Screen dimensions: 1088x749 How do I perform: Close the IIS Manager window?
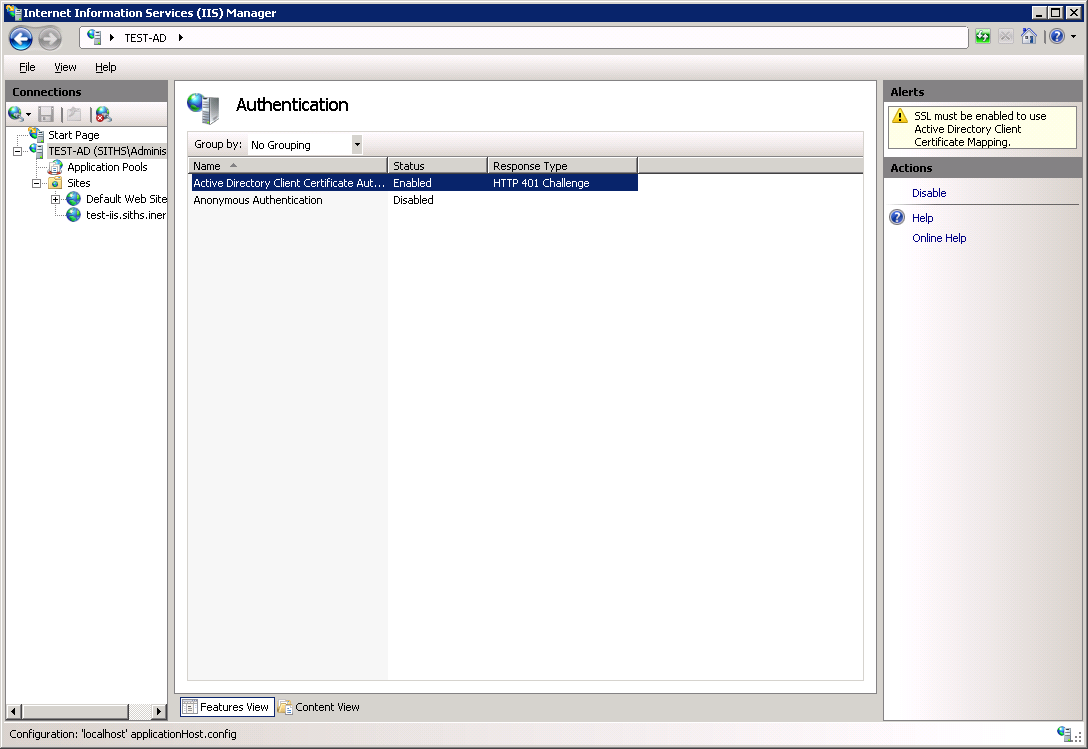click(x=1073, y=12)
